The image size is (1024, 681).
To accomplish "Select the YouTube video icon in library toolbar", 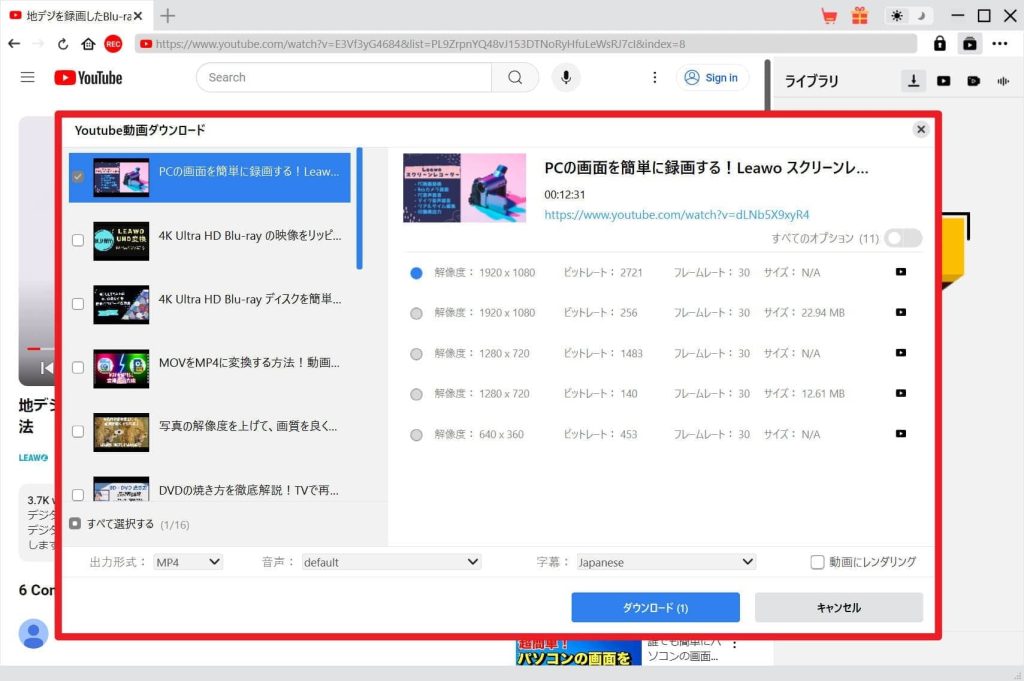I will coord(943,80).
